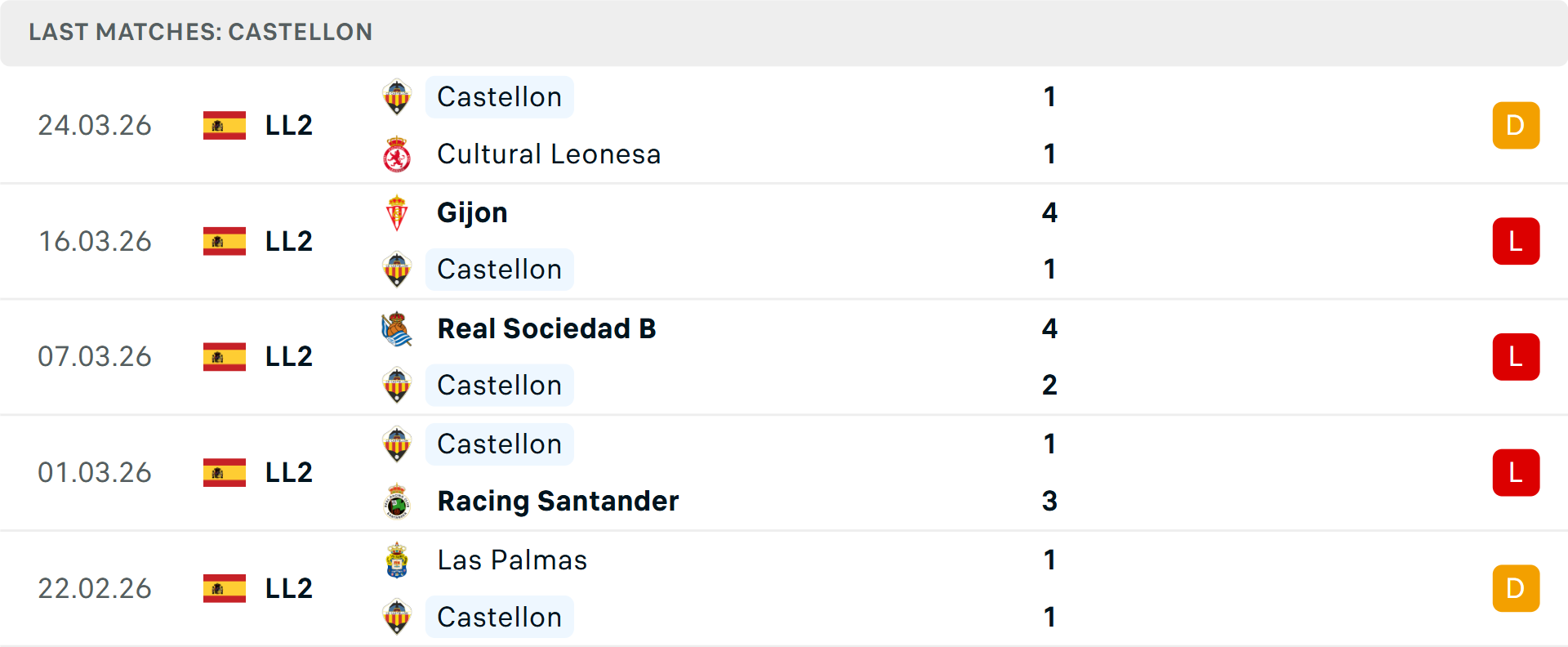Click the draw badge for 24.03.26
This screenshot has height=647, width=1568.
point(1516,126)
